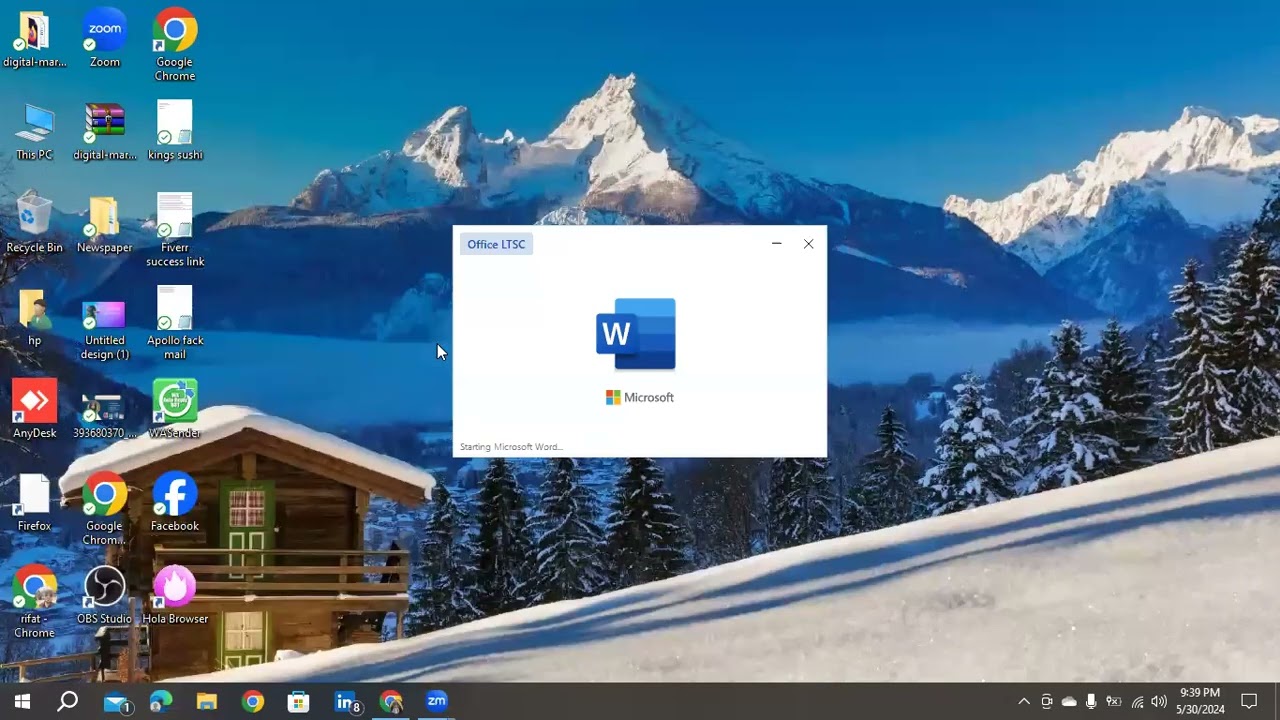Click the microphone tray icon
Image resolution: width=1280 pixels, height=720 pixels.
pos(1091,702)
